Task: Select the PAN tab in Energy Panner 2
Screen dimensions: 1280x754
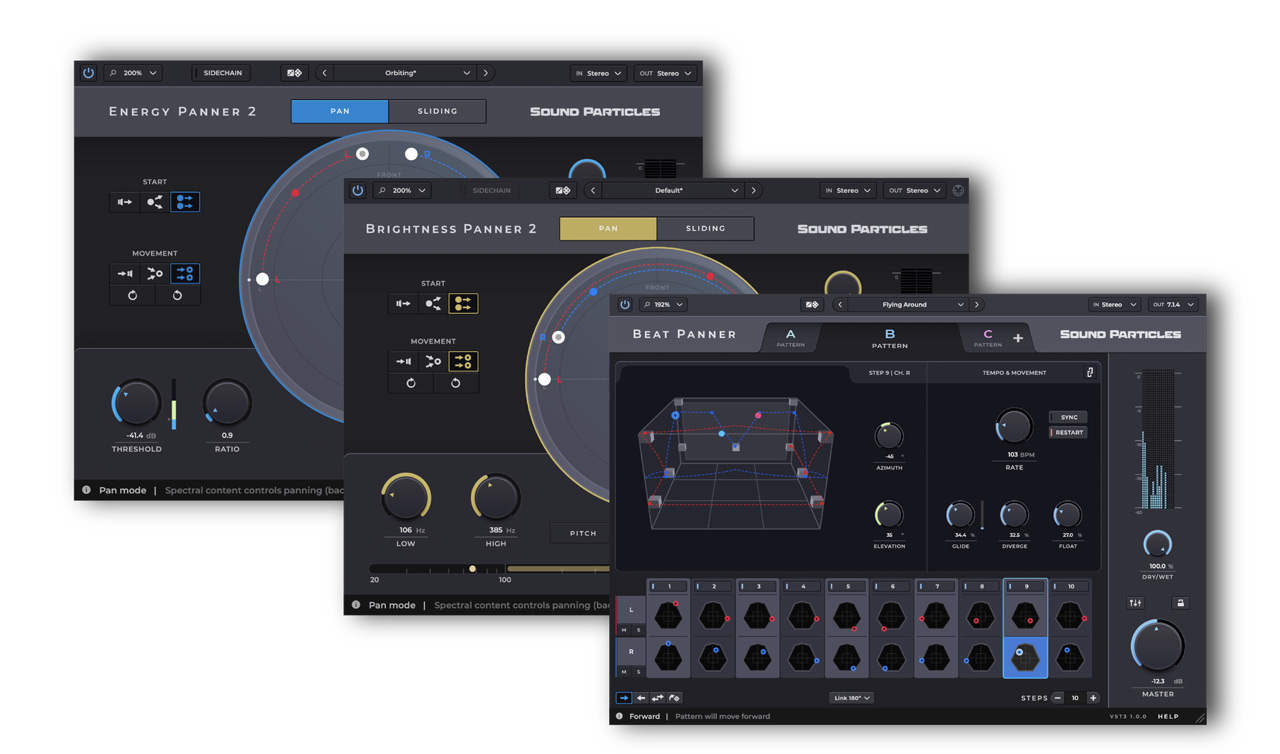Action: [340, 111]
